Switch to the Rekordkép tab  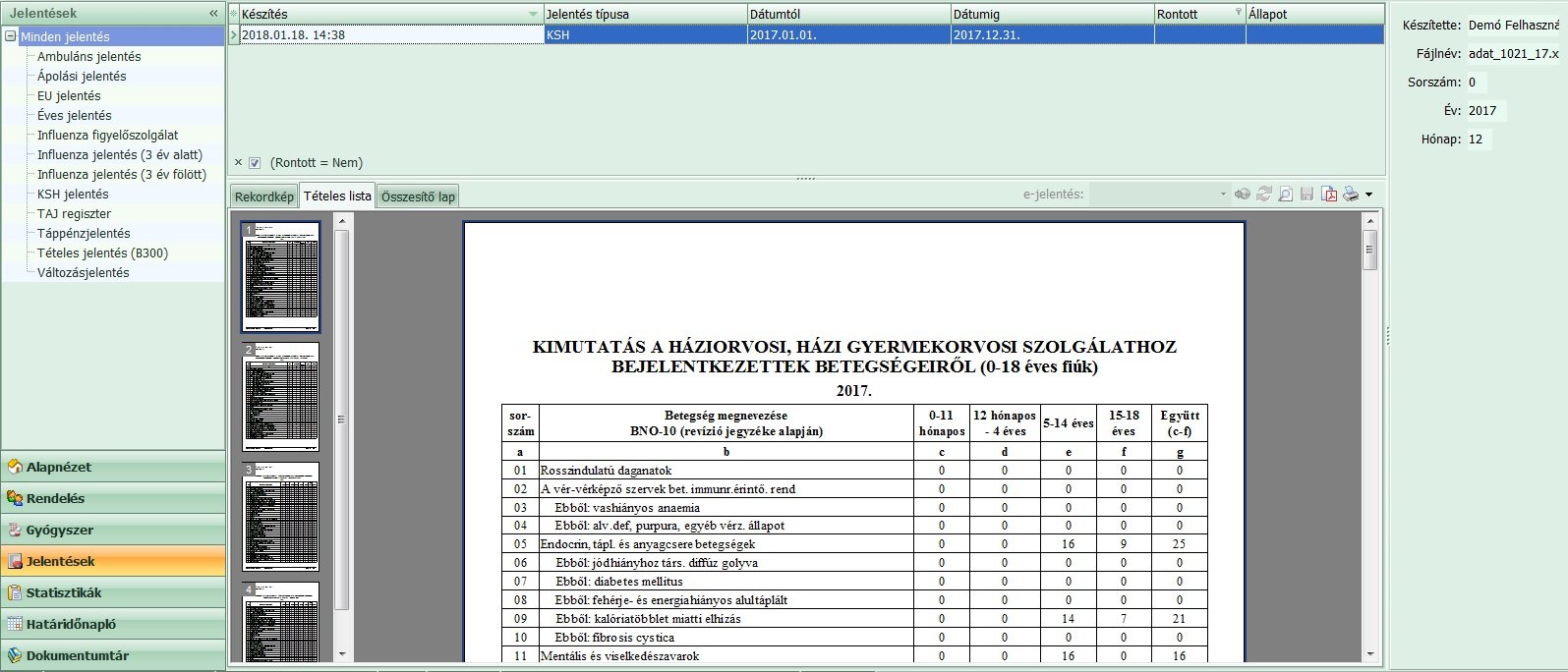click(263, 196)
